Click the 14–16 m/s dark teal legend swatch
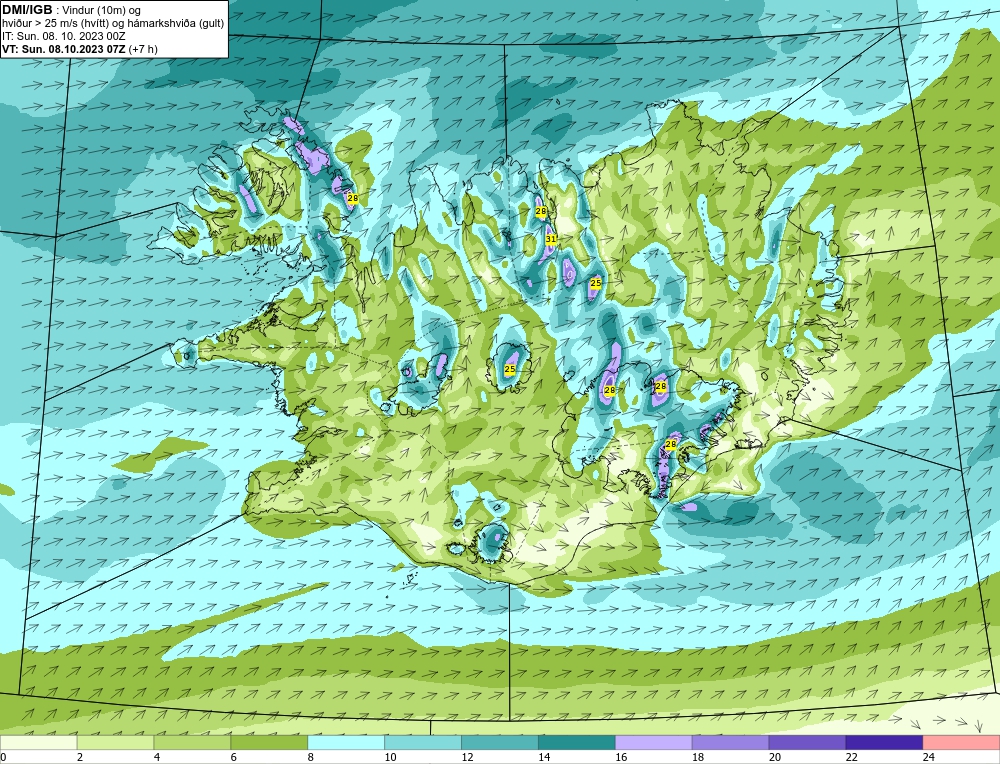Screen dimensions: 1000x764 [x=577, y=743]
